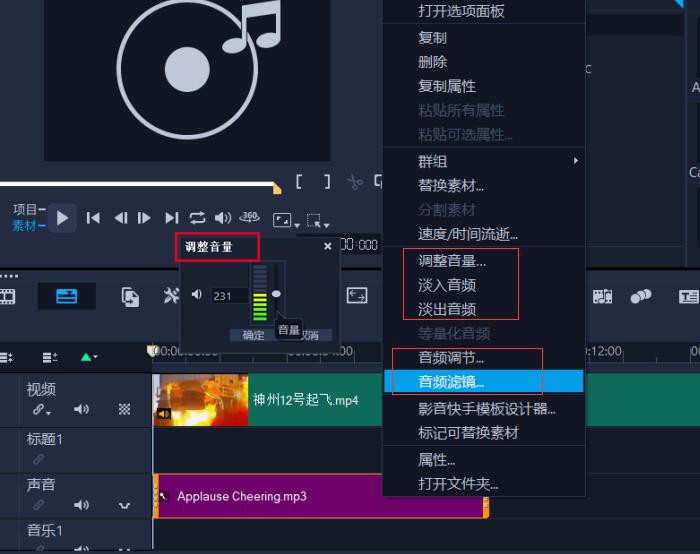
Task: Click the timeline playhead marker at start
Action: 153,351
